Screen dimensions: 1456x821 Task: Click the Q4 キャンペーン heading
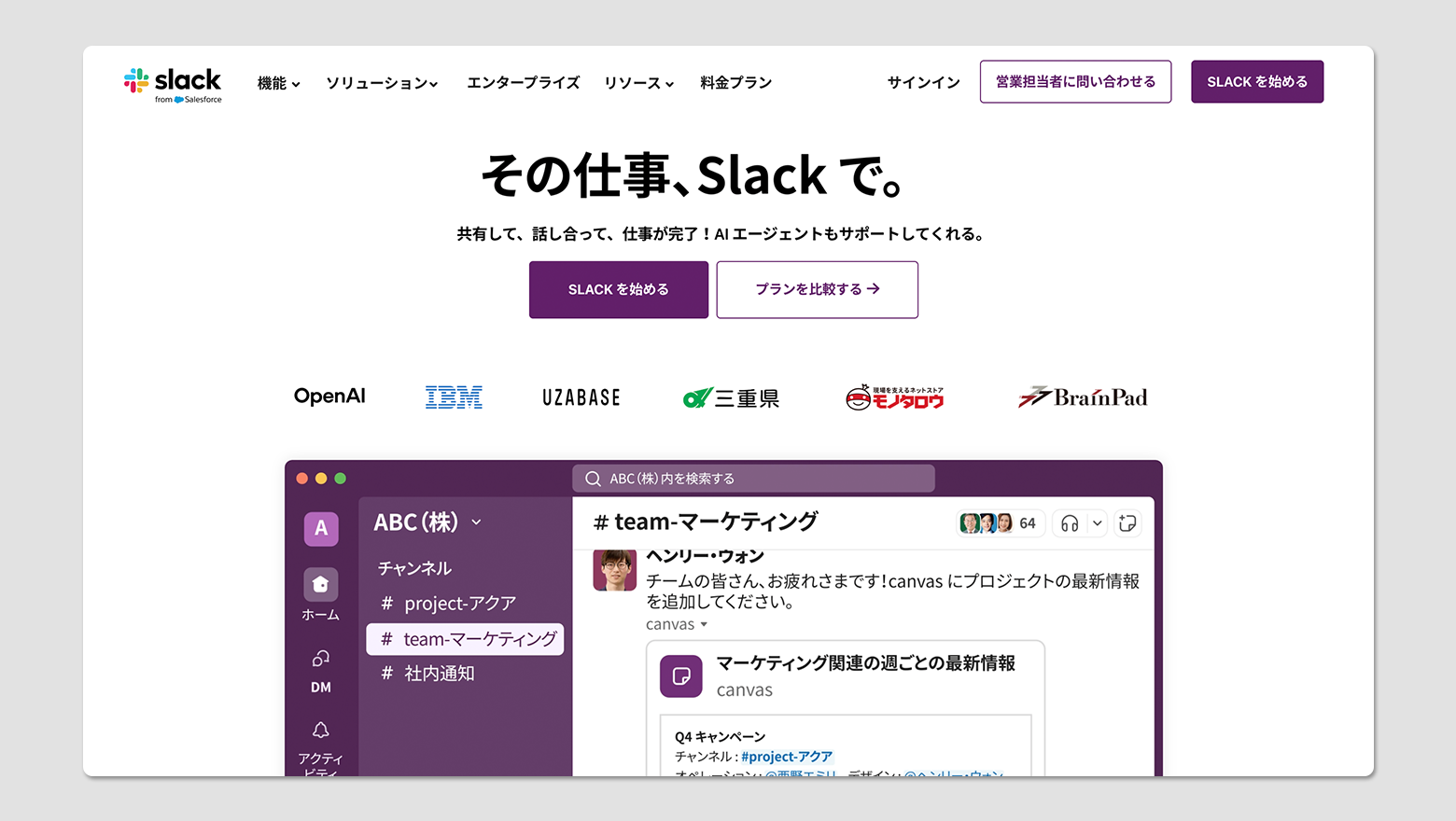721,737
